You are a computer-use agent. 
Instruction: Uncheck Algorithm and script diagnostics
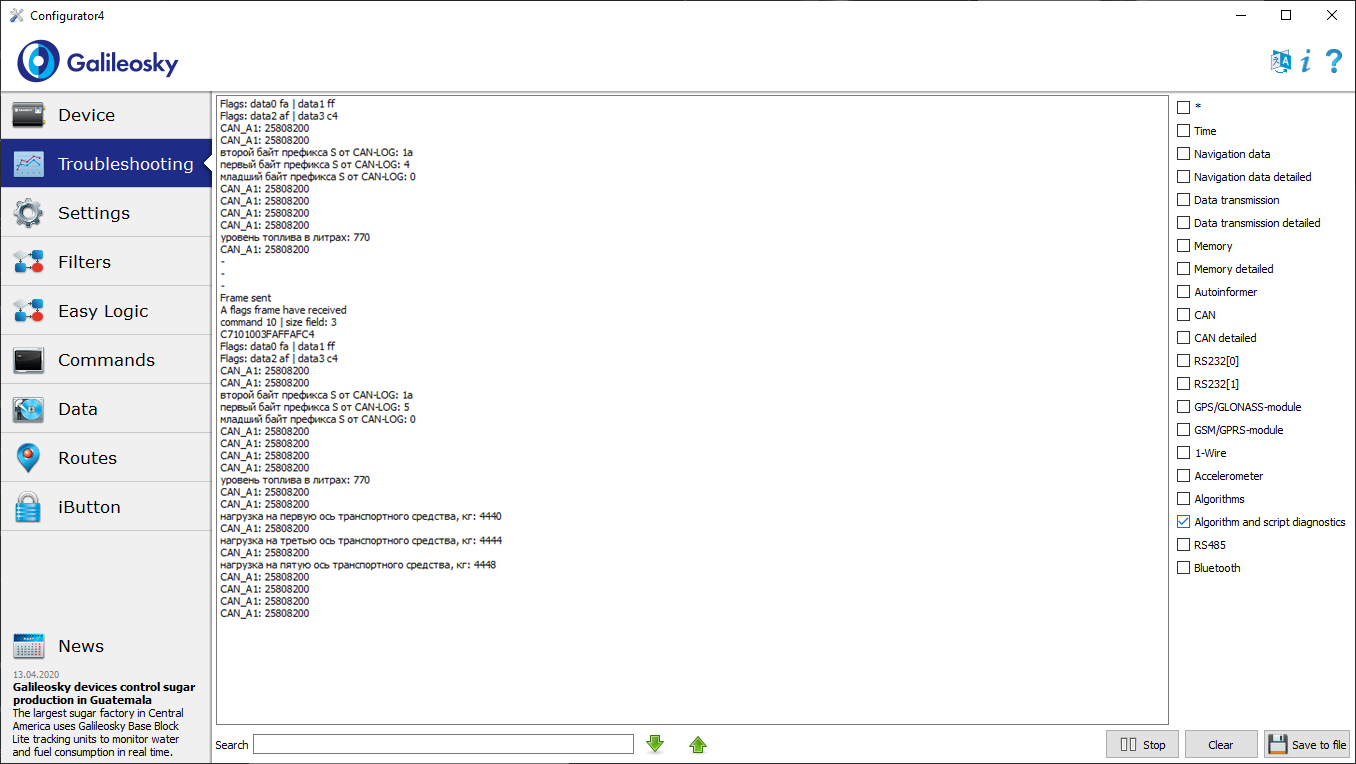(1184, 522)
